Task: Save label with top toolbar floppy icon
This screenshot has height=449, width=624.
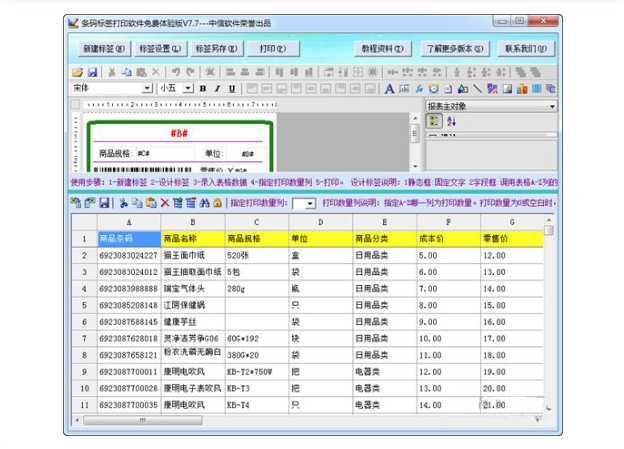Action: pyautogui.click(x=92, y=72)
